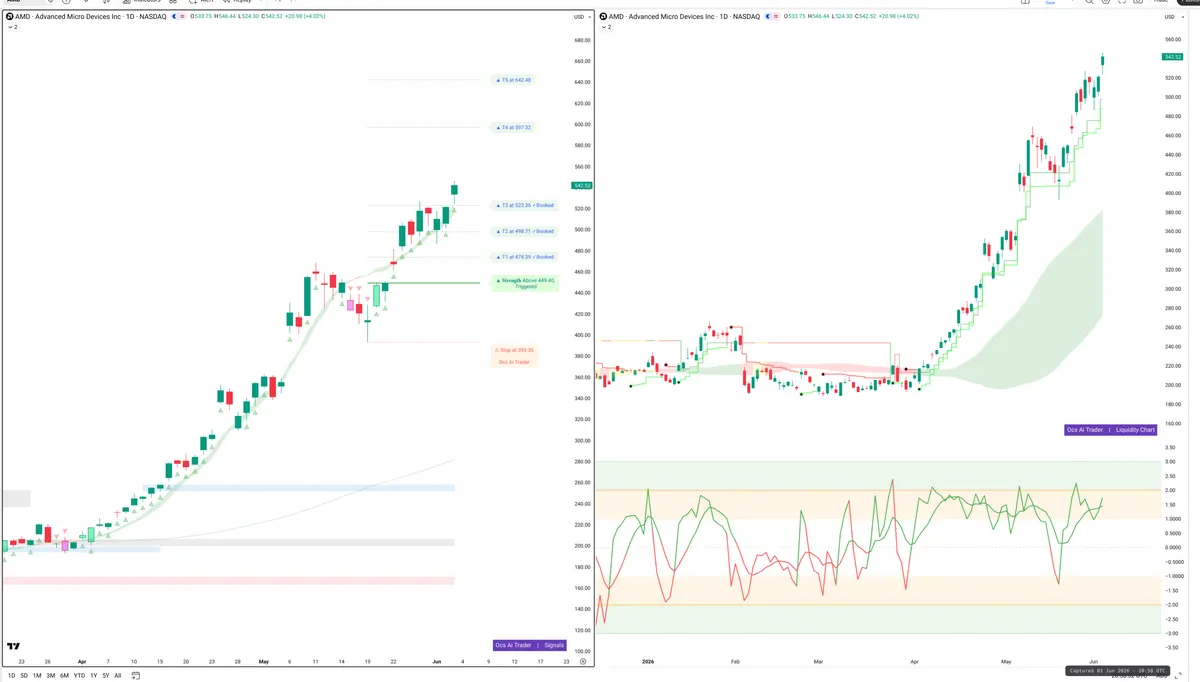Viewport: 1200px width, 682px height.
Task: Click the AMD symbol title in the left chart
Action: pyautogui.click(x=89, y=17)
